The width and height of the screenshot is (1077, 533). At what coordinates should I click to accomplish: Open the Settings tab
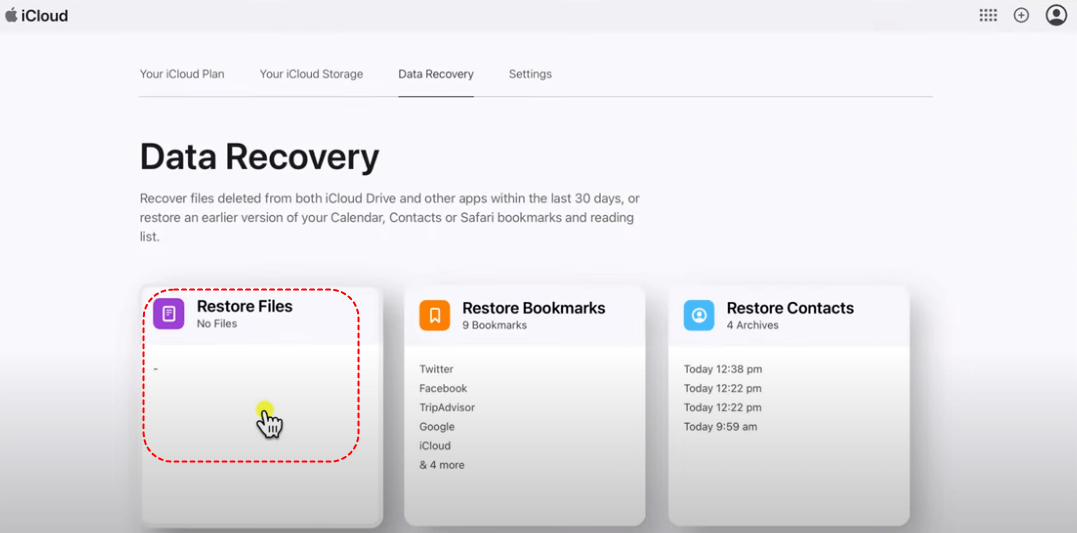(x=530, y=73)
